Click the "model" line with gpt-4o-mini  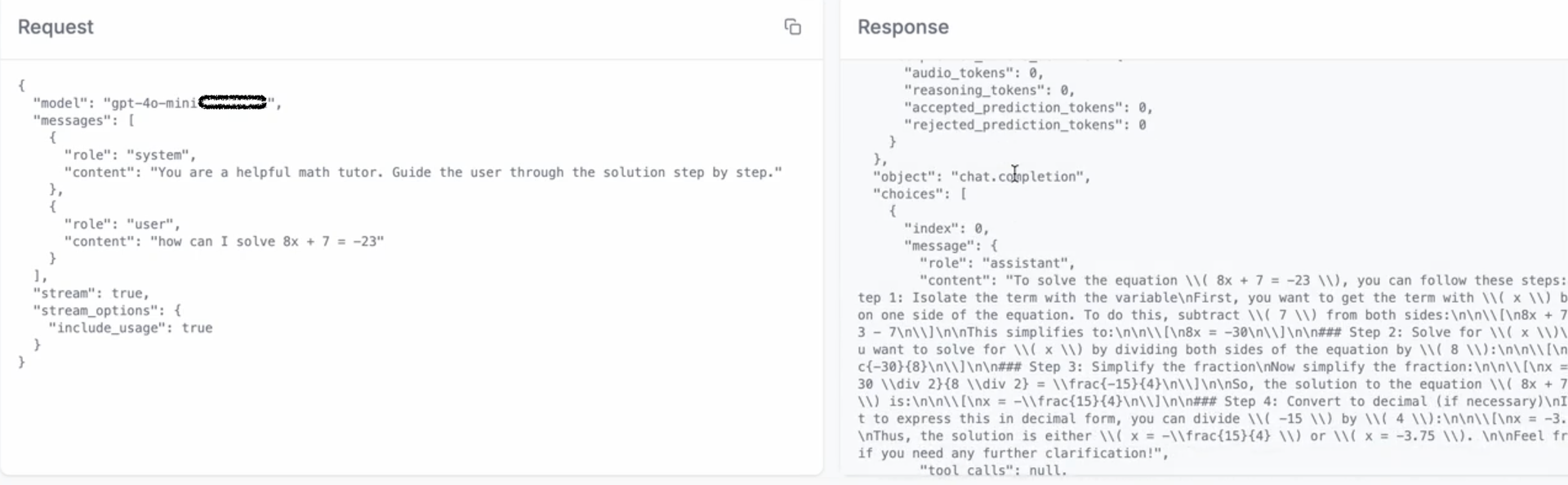[x=157, y=103]
